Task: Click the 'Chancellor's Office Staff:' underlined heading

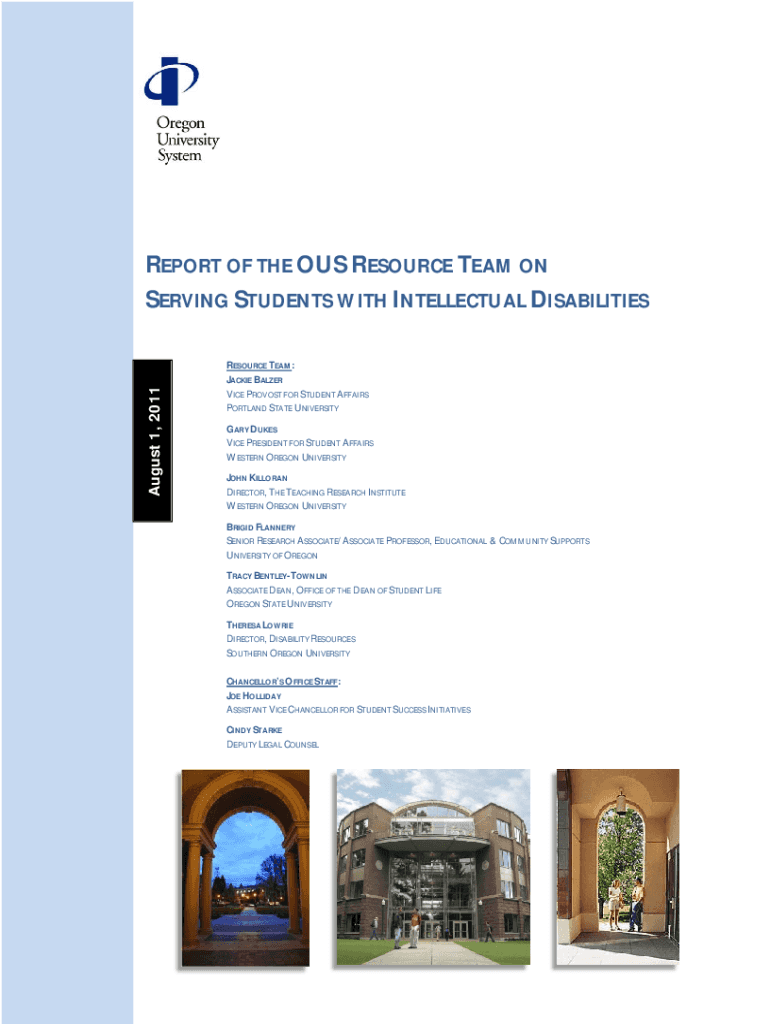Action: coord(283,681)
